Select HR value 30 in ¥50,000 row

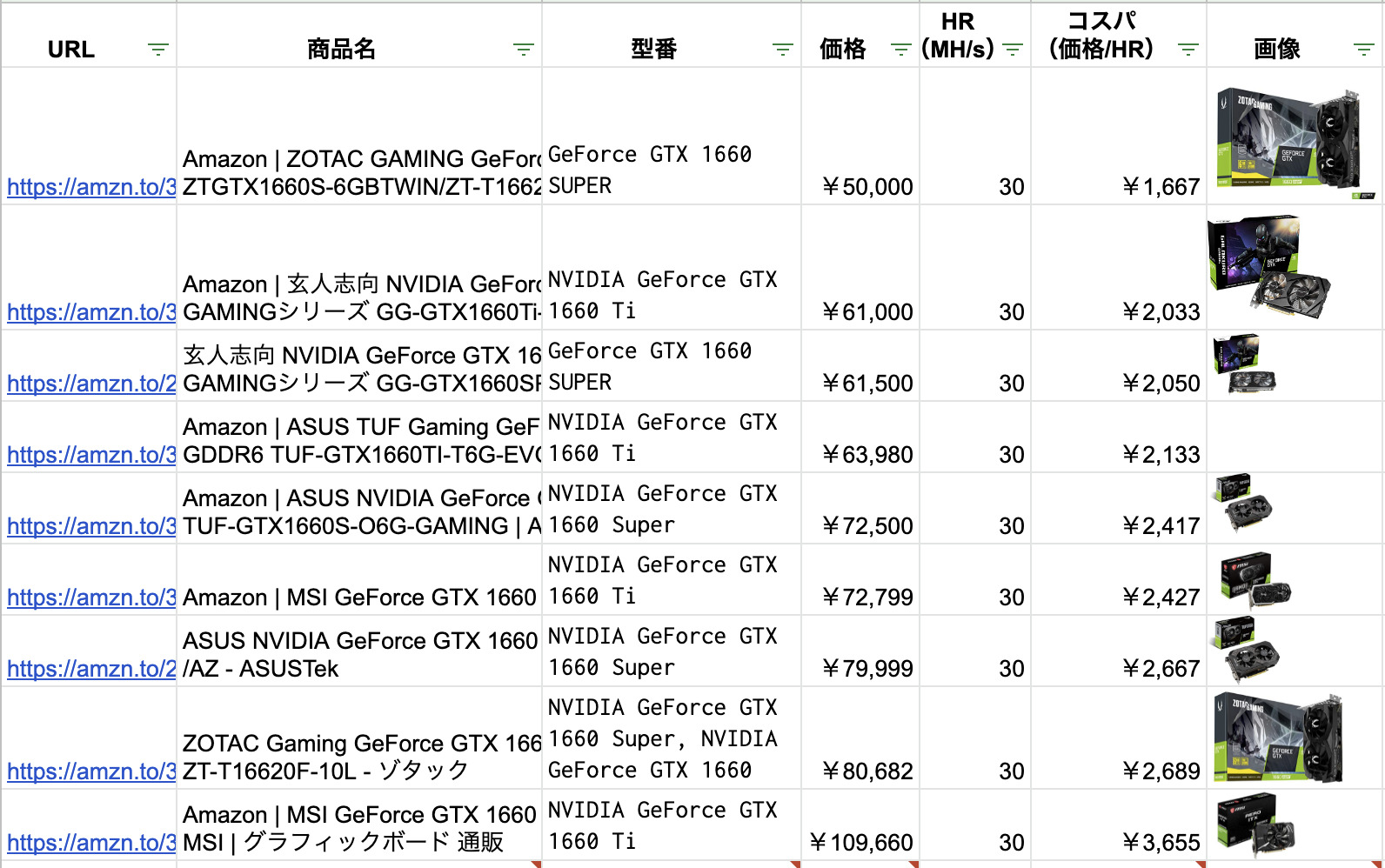(x=975, y=137)
